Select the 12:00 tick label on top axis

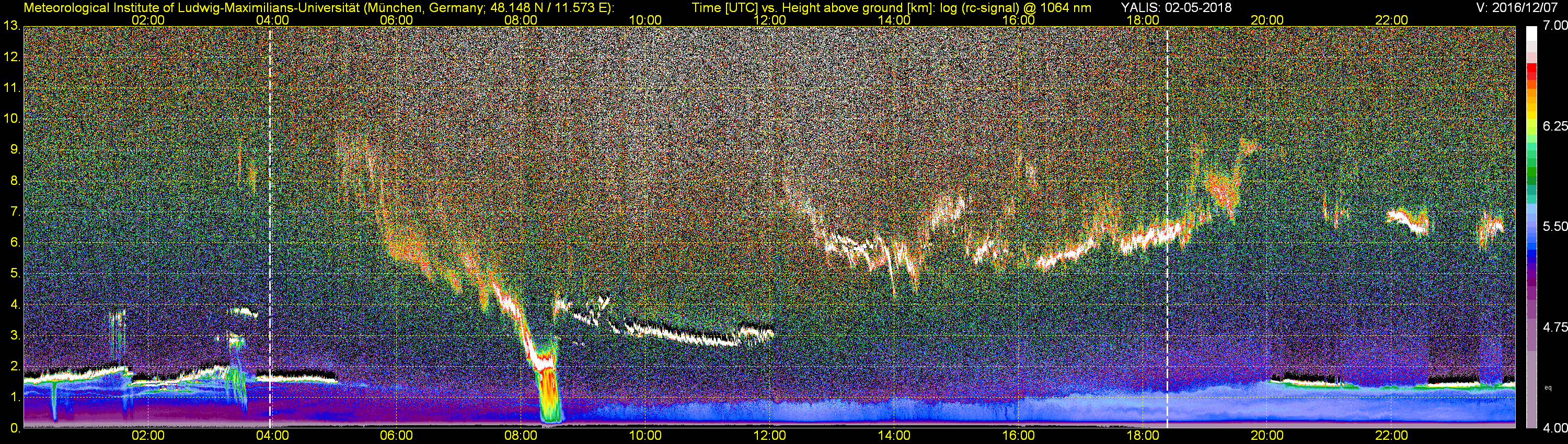(x=769, y=20)
